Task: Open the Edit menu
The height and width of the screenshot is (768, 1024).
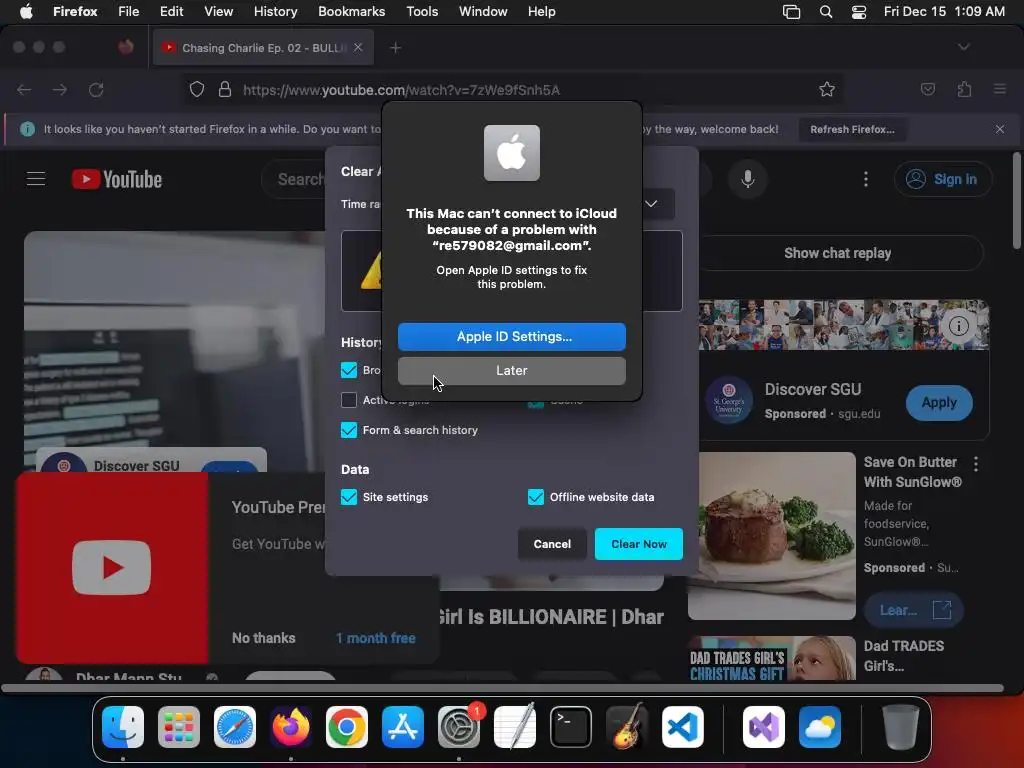Action: [171, 11]
